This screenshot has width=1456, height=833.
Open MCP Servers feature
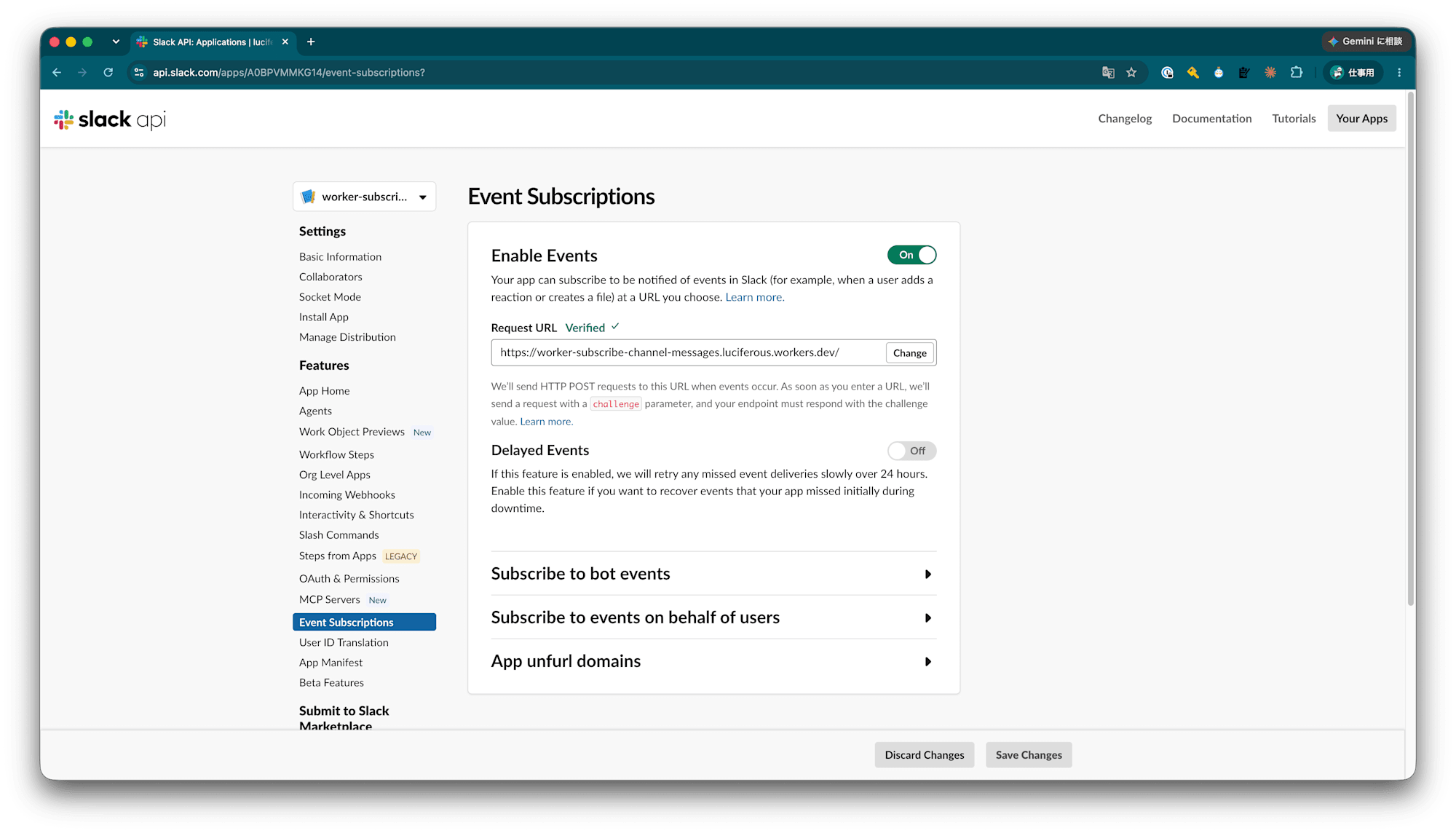(x=330, y=600)
